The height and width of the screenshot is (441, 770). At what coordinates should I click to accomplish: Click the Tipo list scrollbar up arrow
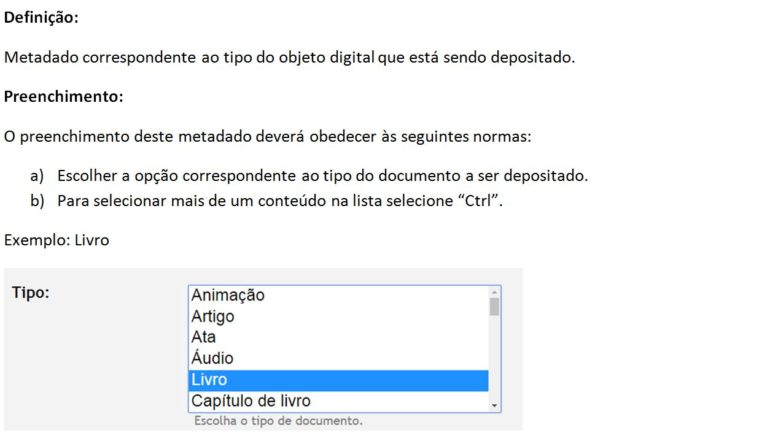(x=495, y=292)
